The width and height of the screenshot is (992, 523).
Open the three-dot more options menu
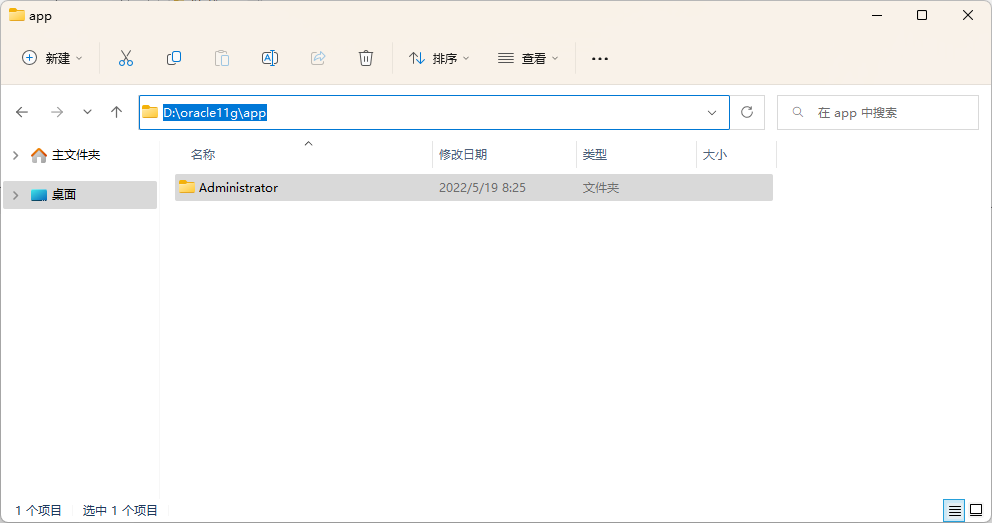[600, 58]
